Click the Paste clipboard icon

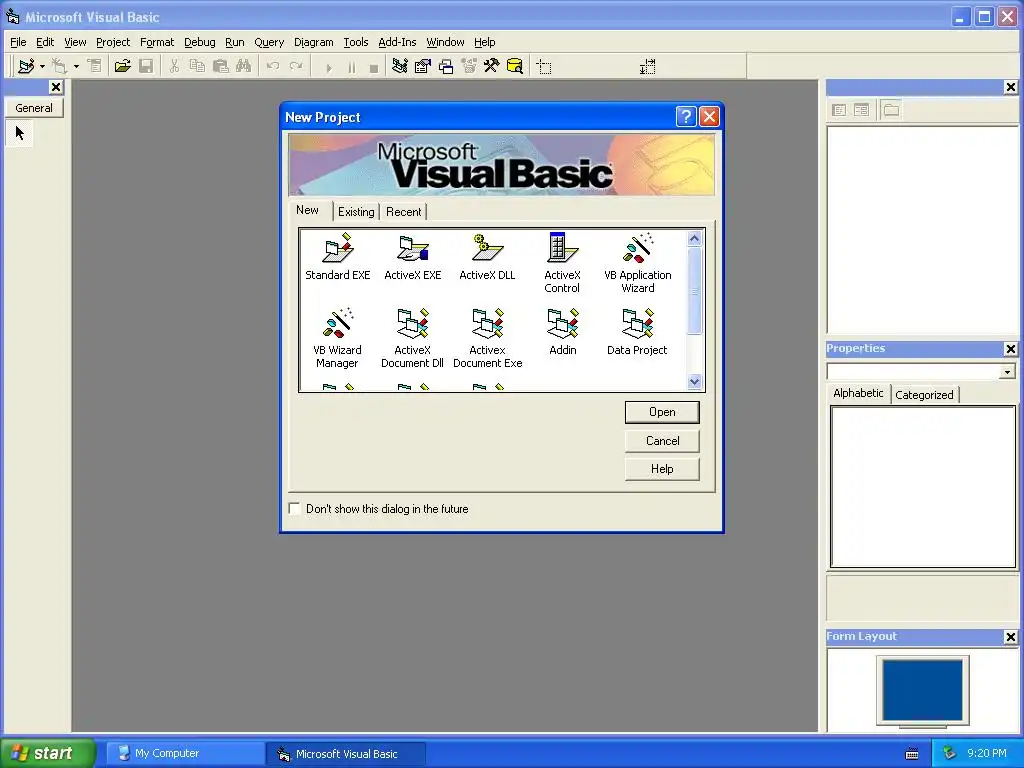click(x=221, y=66)
